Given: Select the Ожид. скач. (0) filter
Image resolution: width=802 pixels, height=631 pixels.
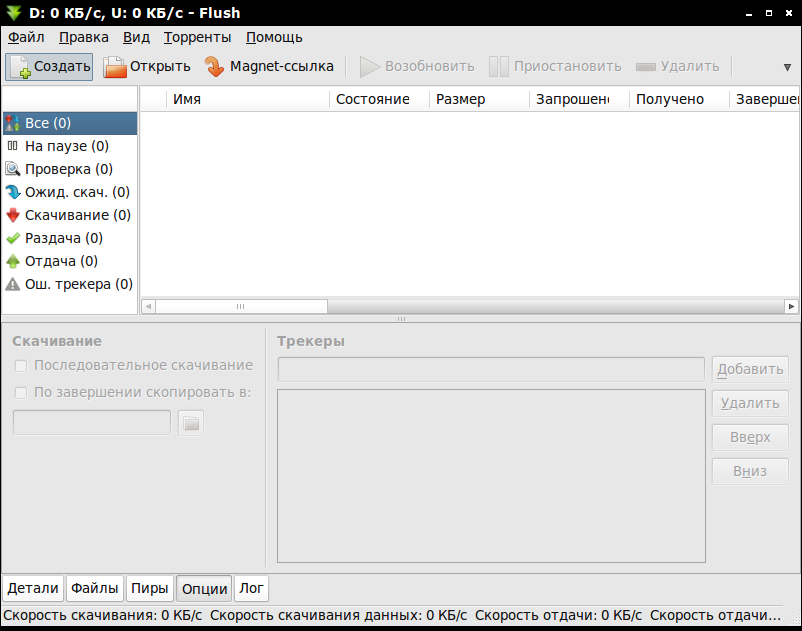Looking at the screenshot, I should [70, 192].
